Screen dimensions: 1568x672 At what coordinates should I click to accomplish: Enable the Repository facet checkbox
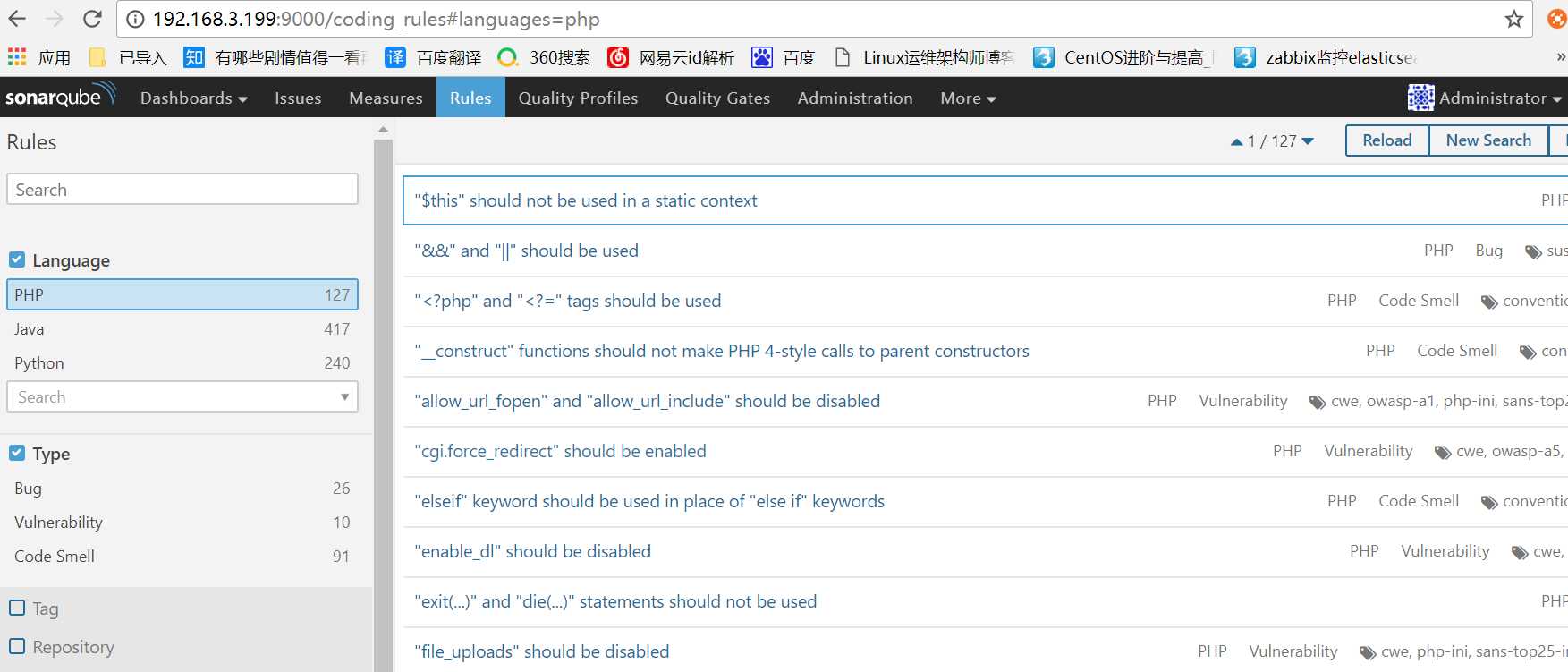(17, 646)
